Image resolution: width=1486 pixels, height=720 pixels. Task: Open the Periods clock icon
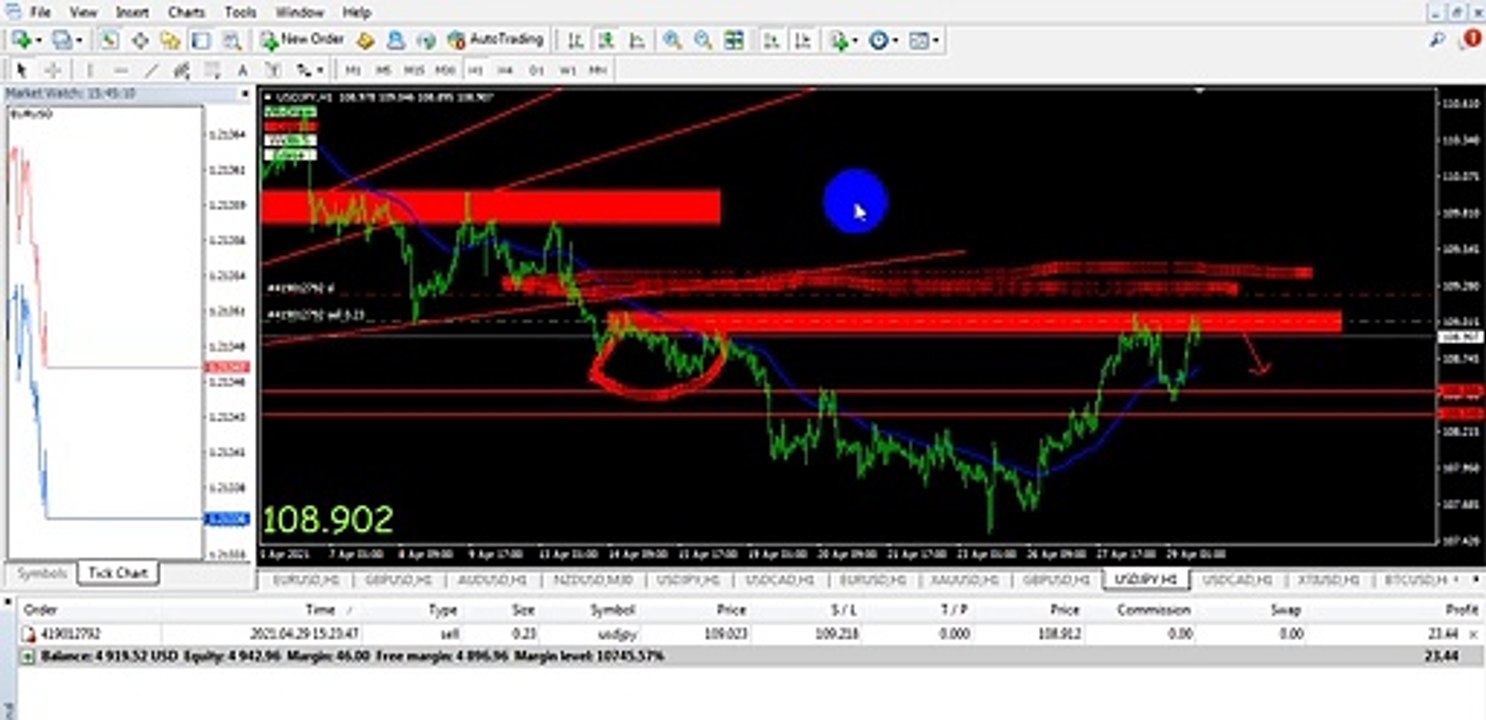tap(878, 40)
